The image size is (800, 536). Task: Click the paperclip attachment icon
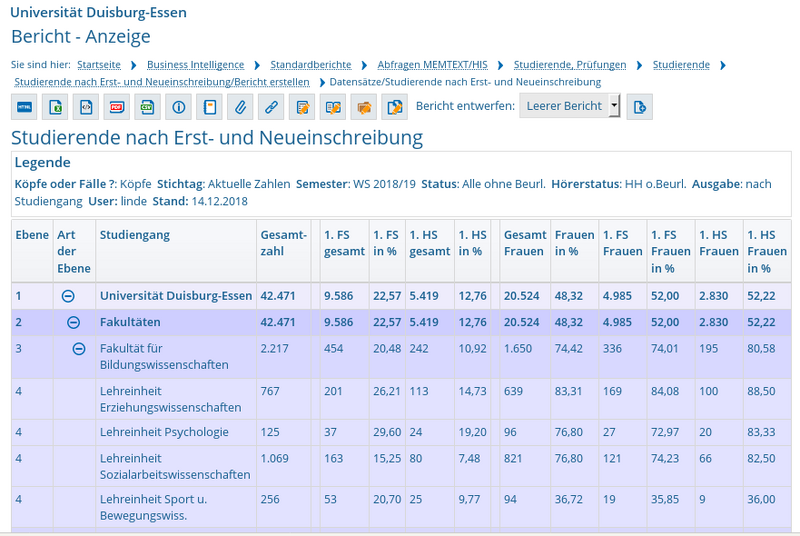click(x=240, y=107)
